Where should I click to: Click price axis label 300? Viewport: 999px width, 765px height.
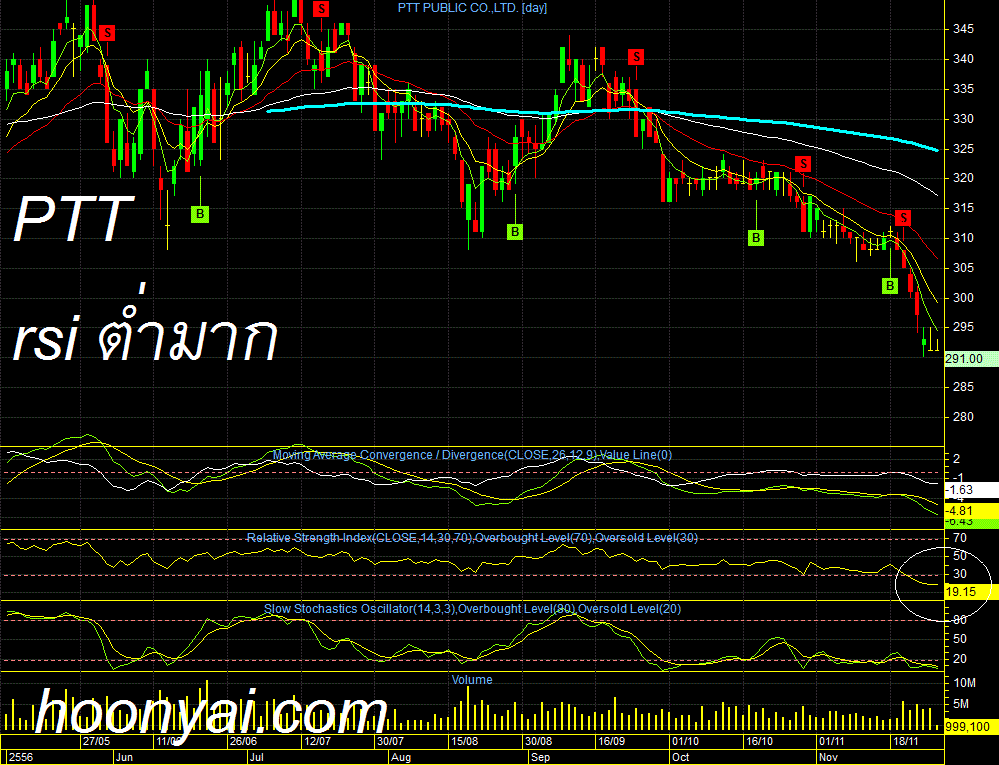(x=963, y=298)
